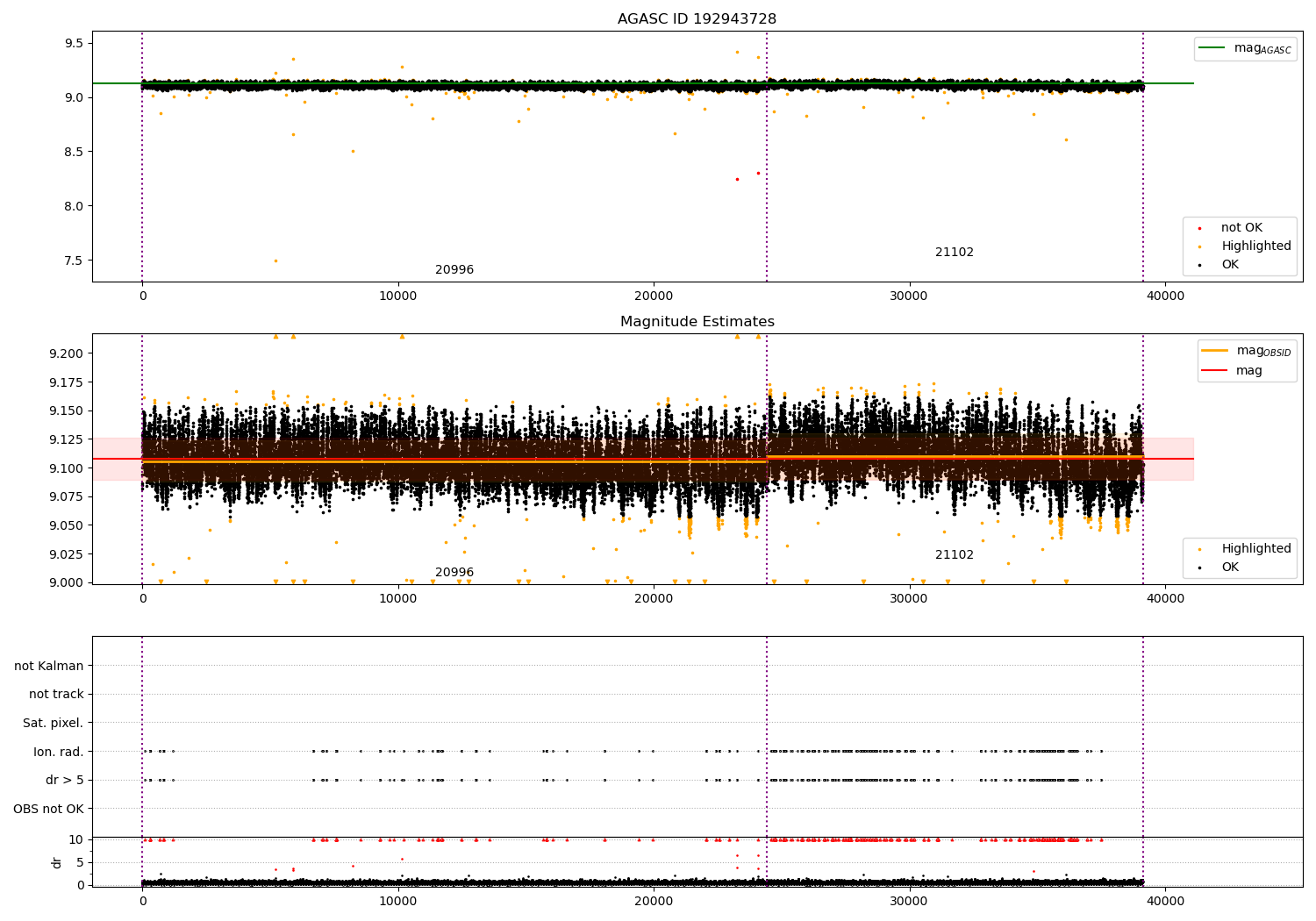The image size is (1316, 921).
Task: Click the 5 tick on the dr axis
Action: (x=80, y=862)
